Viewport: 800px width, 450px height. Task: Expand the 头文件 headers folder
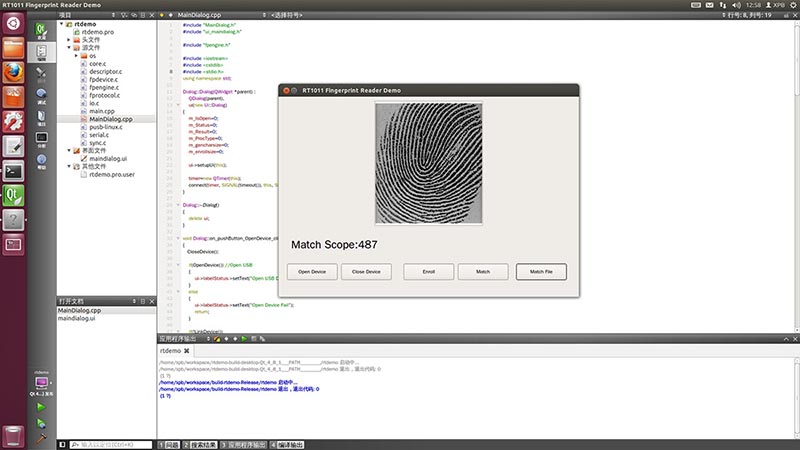pyautogui.click(x=69, y=40)
